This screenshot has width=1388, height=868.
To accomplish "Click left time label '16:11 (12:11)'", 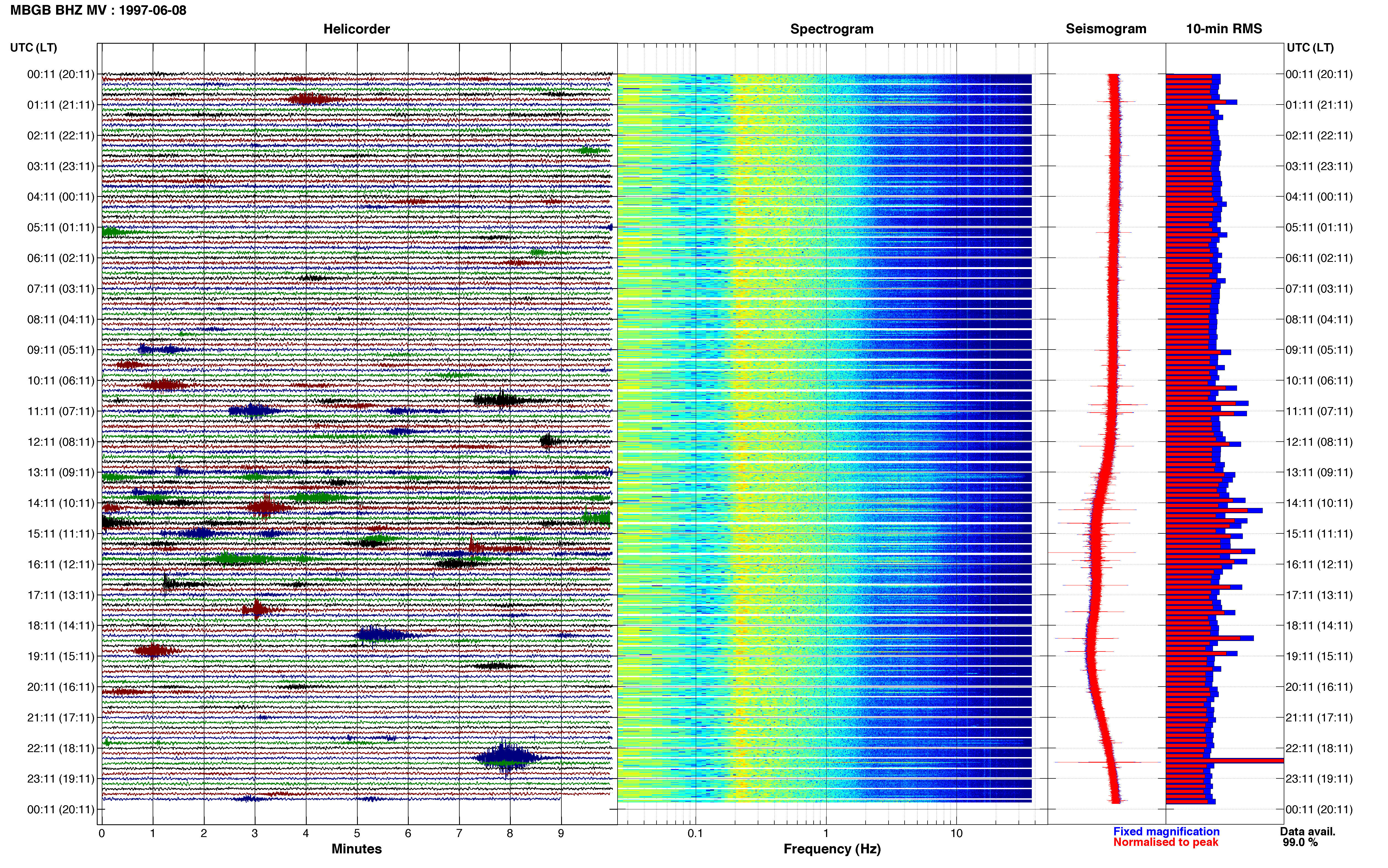I will coord(61,564).
